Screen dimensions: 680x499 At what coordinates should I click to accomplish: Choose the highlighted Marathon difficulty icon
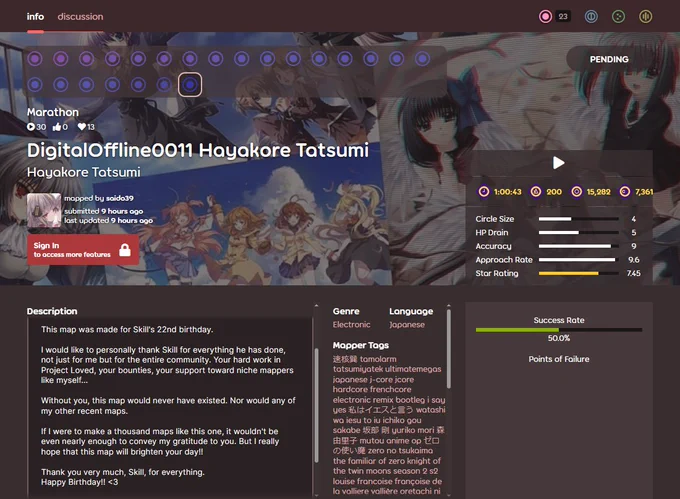point(190,85)
